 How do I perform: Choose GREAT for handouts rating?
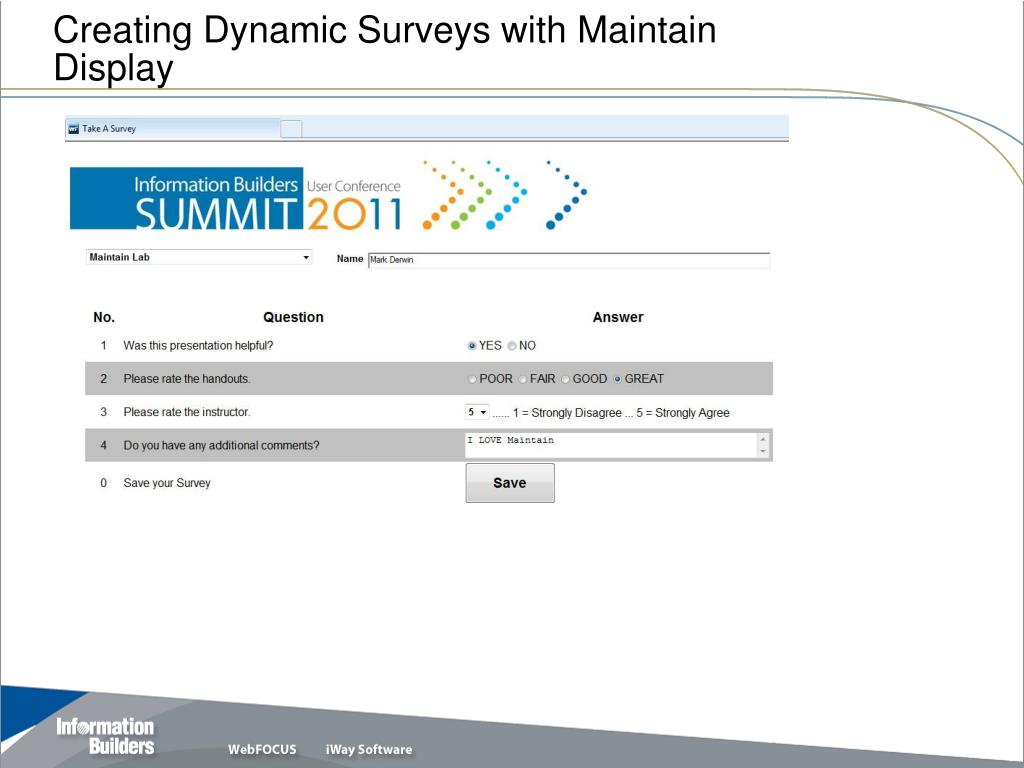point(618,380)
